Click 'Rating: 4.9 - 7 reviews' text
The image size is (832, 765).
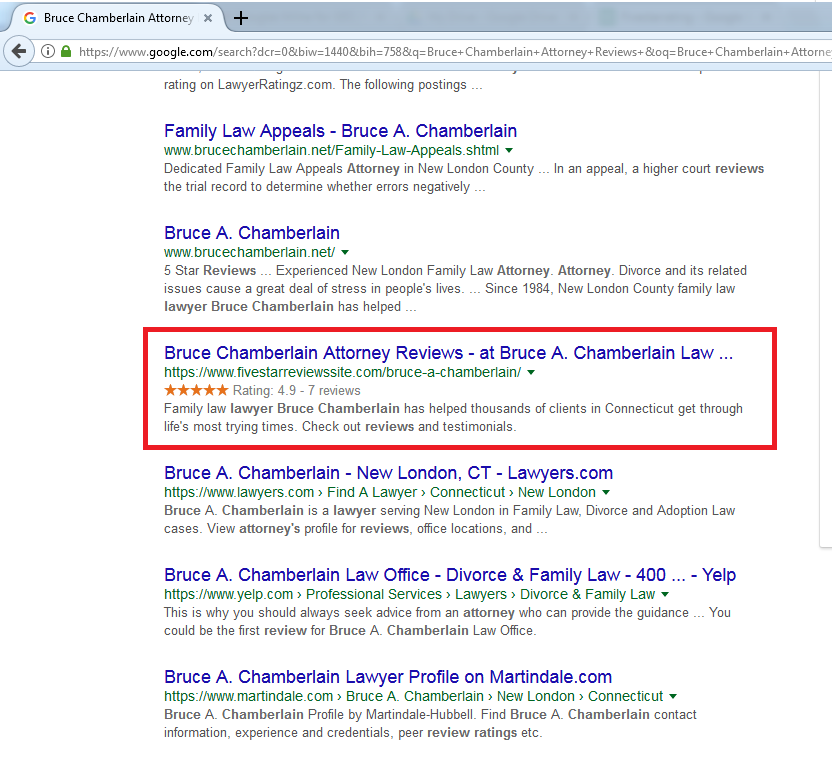[297, 390]
